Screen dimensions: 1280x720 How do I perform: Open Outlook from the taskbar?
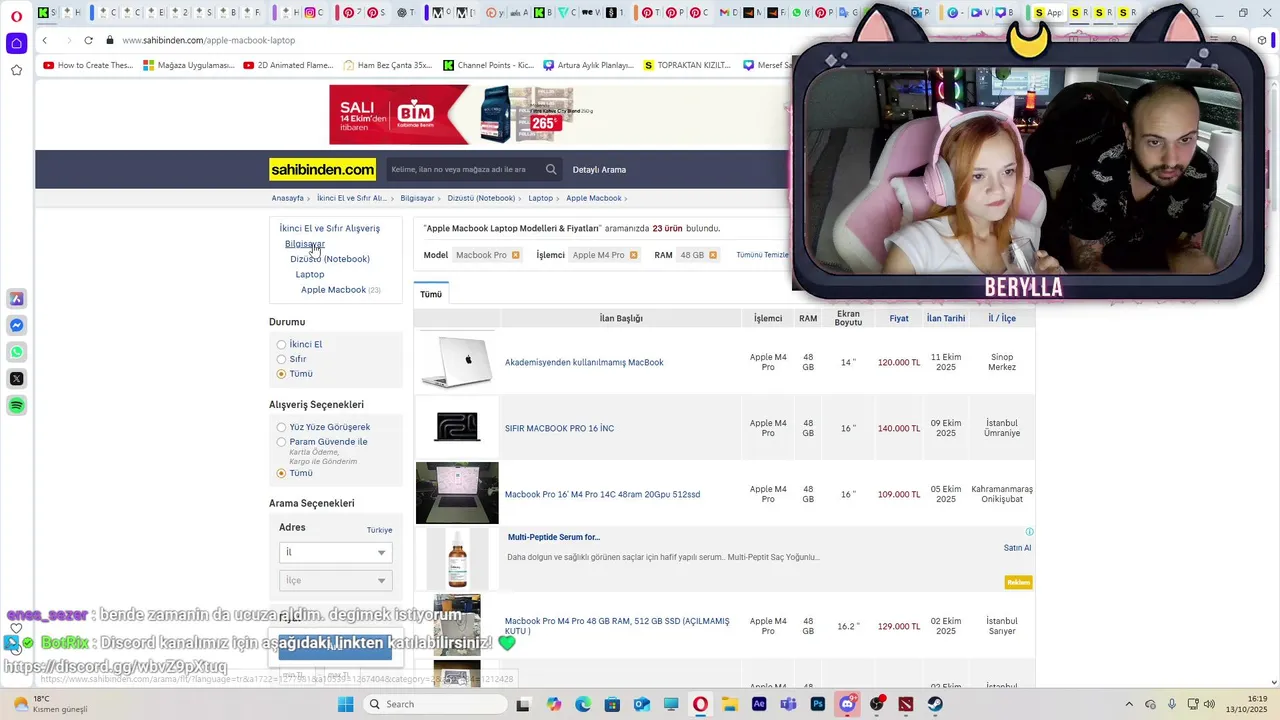[641, 704]
